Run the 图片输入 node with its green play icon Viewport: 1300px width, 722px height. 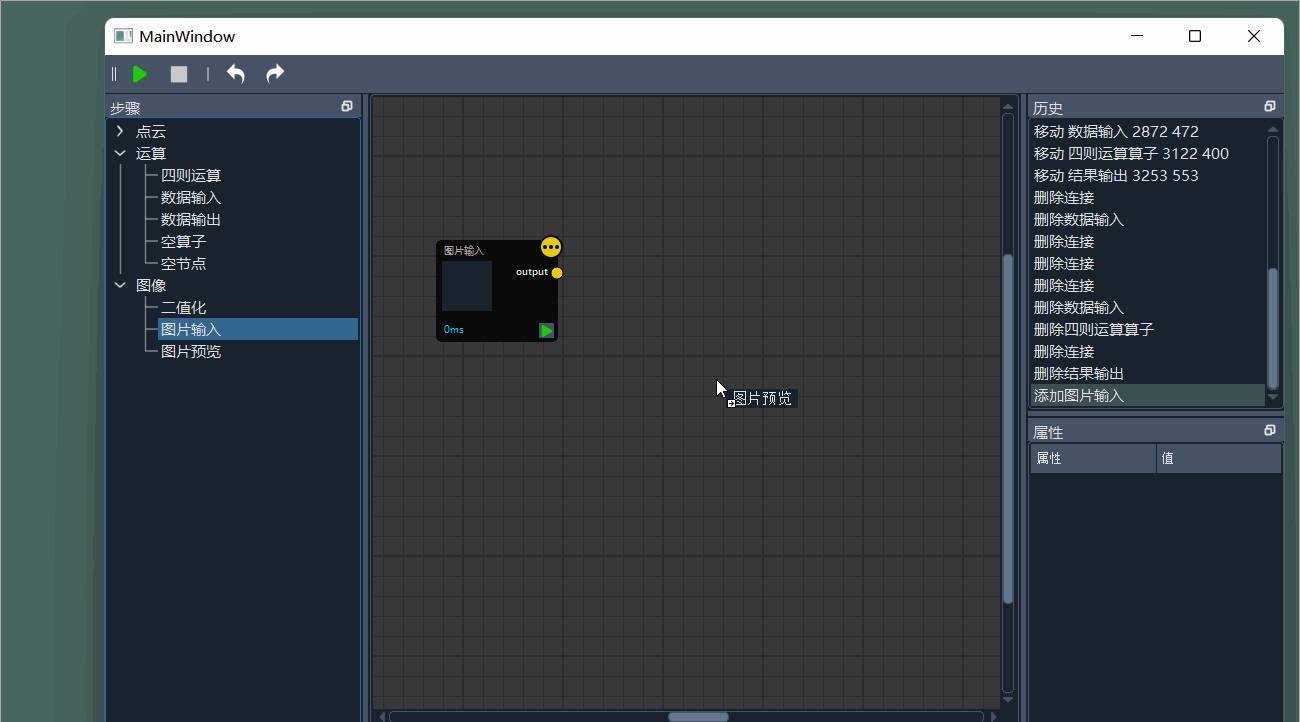[546, 330]
